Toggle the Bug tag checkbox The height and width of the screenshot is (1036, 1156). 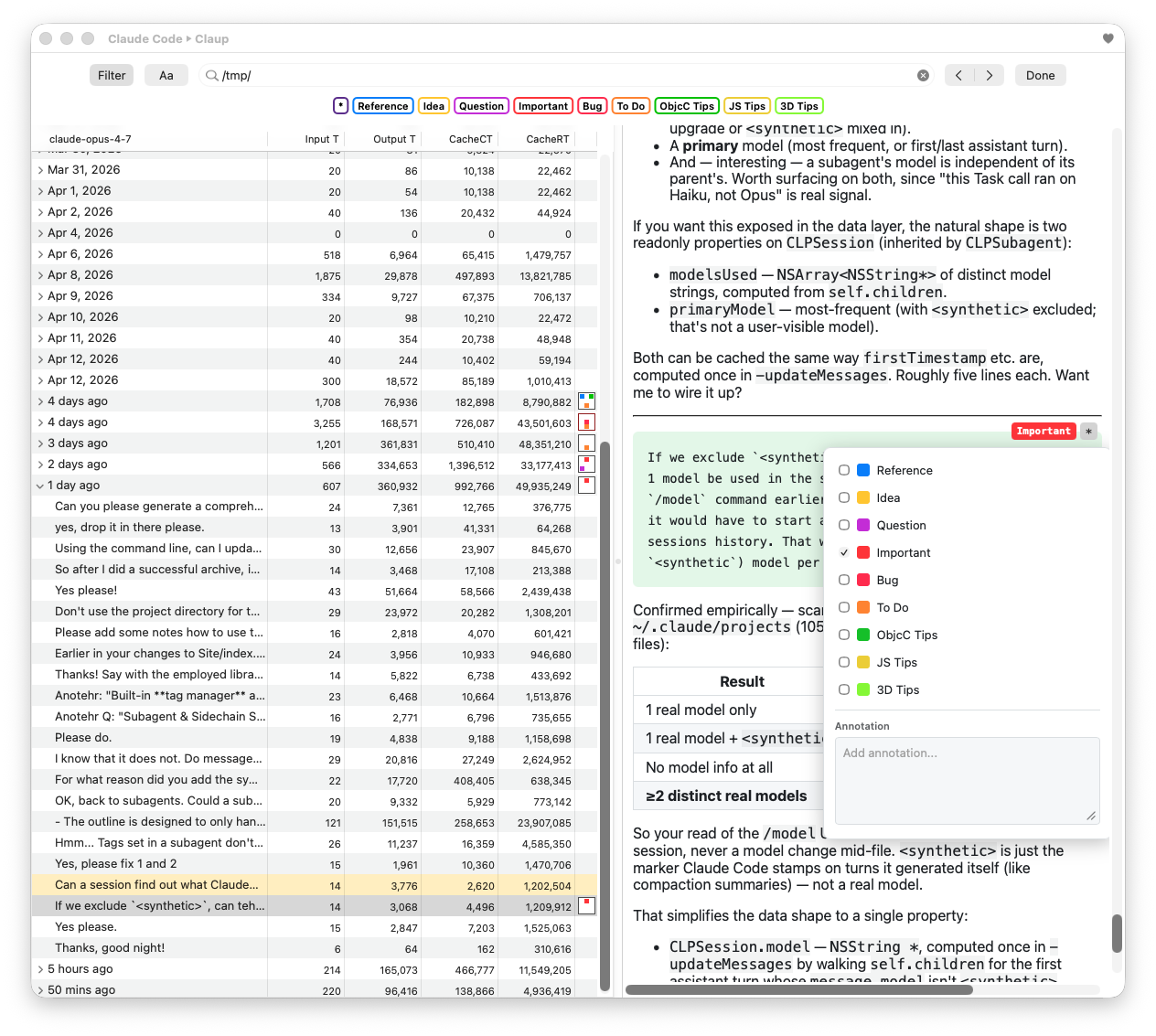(844, 580)
